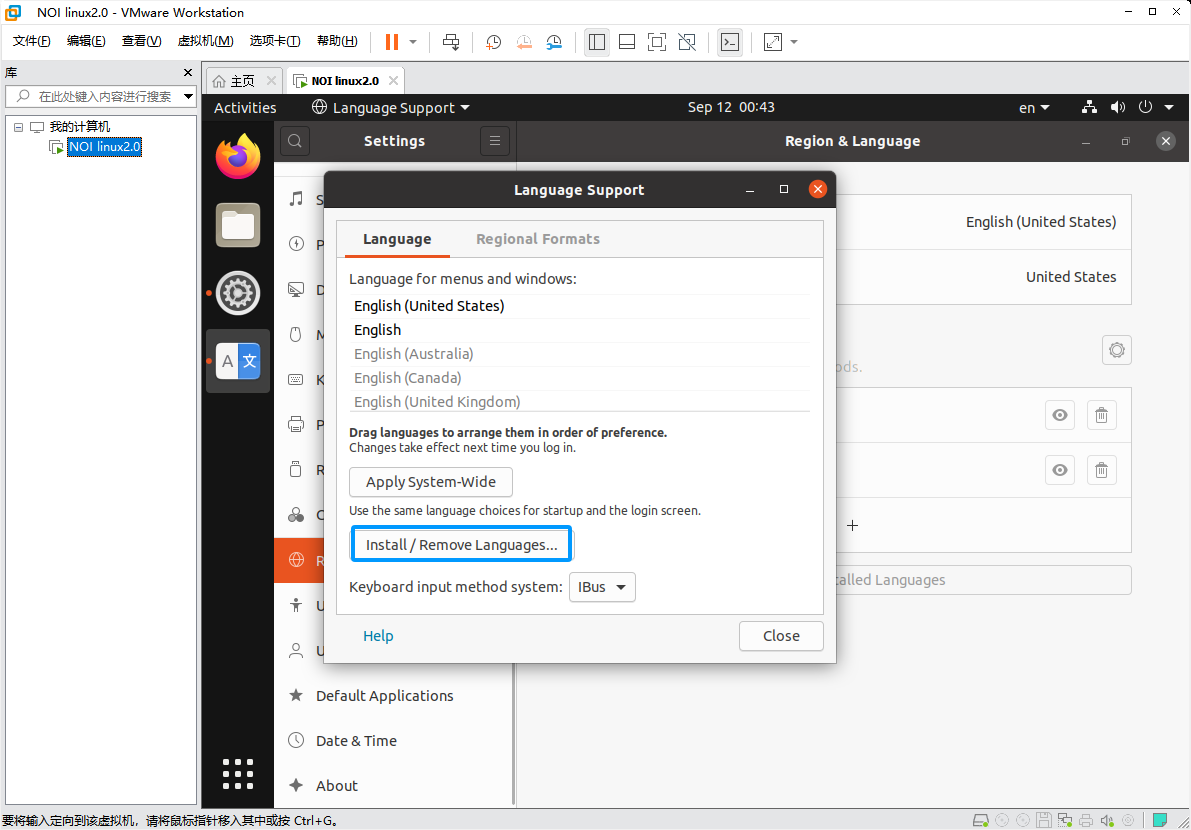Click the Settings search icon button

tap(295, 140)
